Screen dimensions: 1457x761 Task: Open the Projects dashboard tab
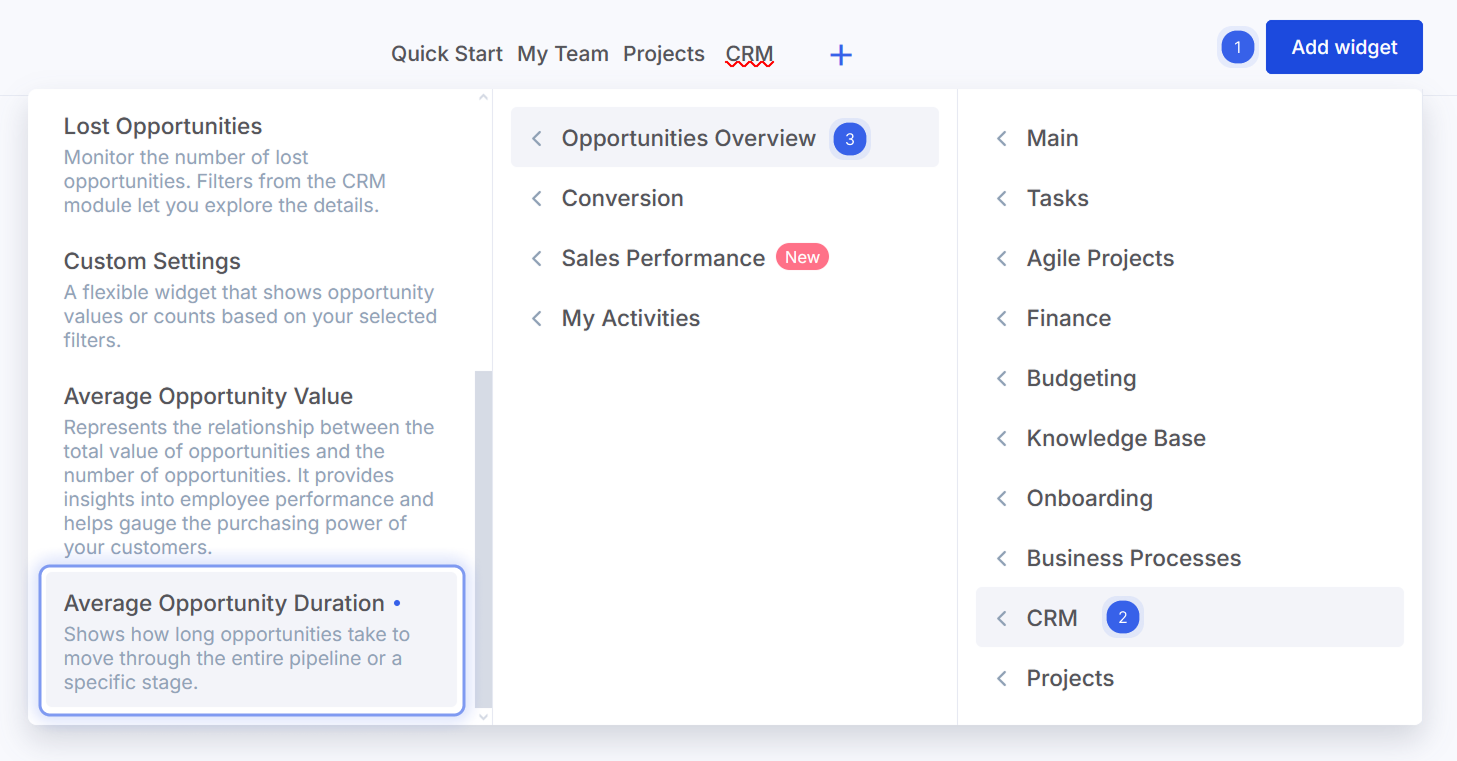point(664,54)
